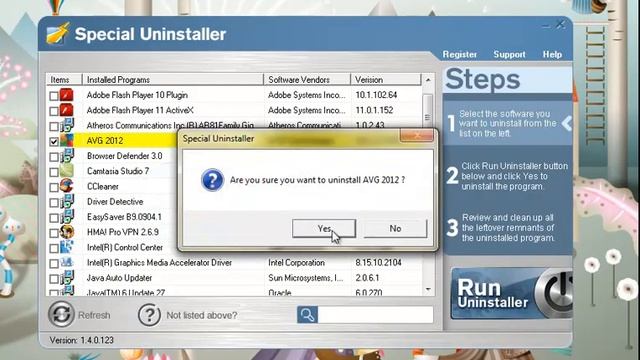The height and width of the screenshot is (360, 640).
Task: Click Intel Graphics Media Accelerator icon
Action: [67, 262]
